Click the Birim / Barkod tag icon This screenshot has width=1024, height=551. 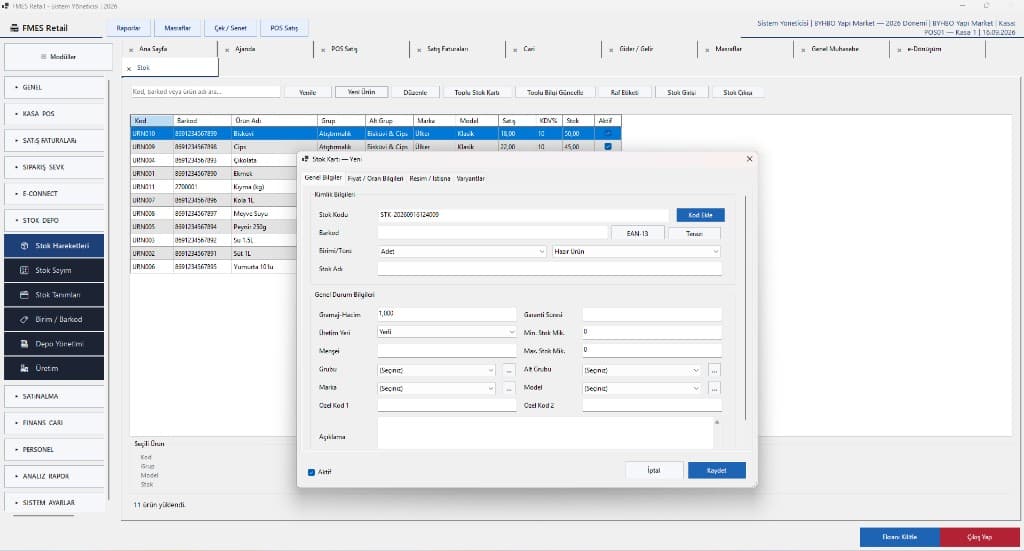(x=24, y=319)
